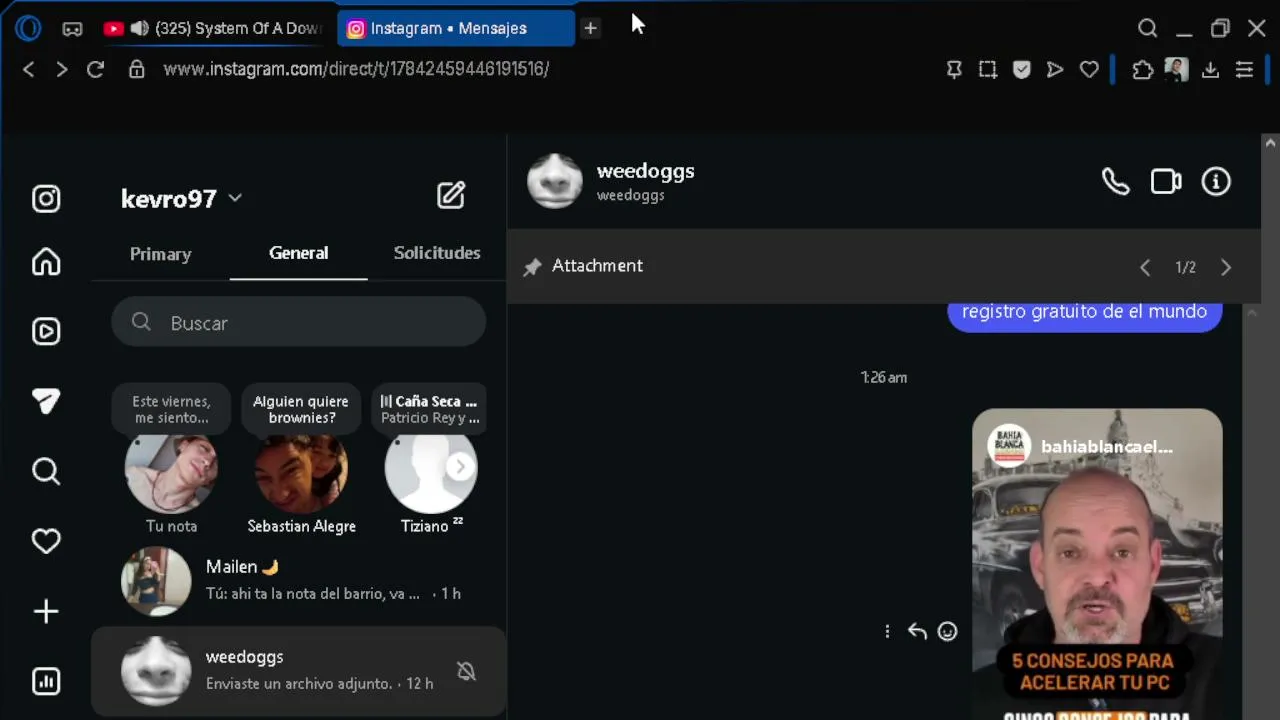Switch to General inbox tab
The width and height of the screenshot is (1280, 720).
[298, 253]
